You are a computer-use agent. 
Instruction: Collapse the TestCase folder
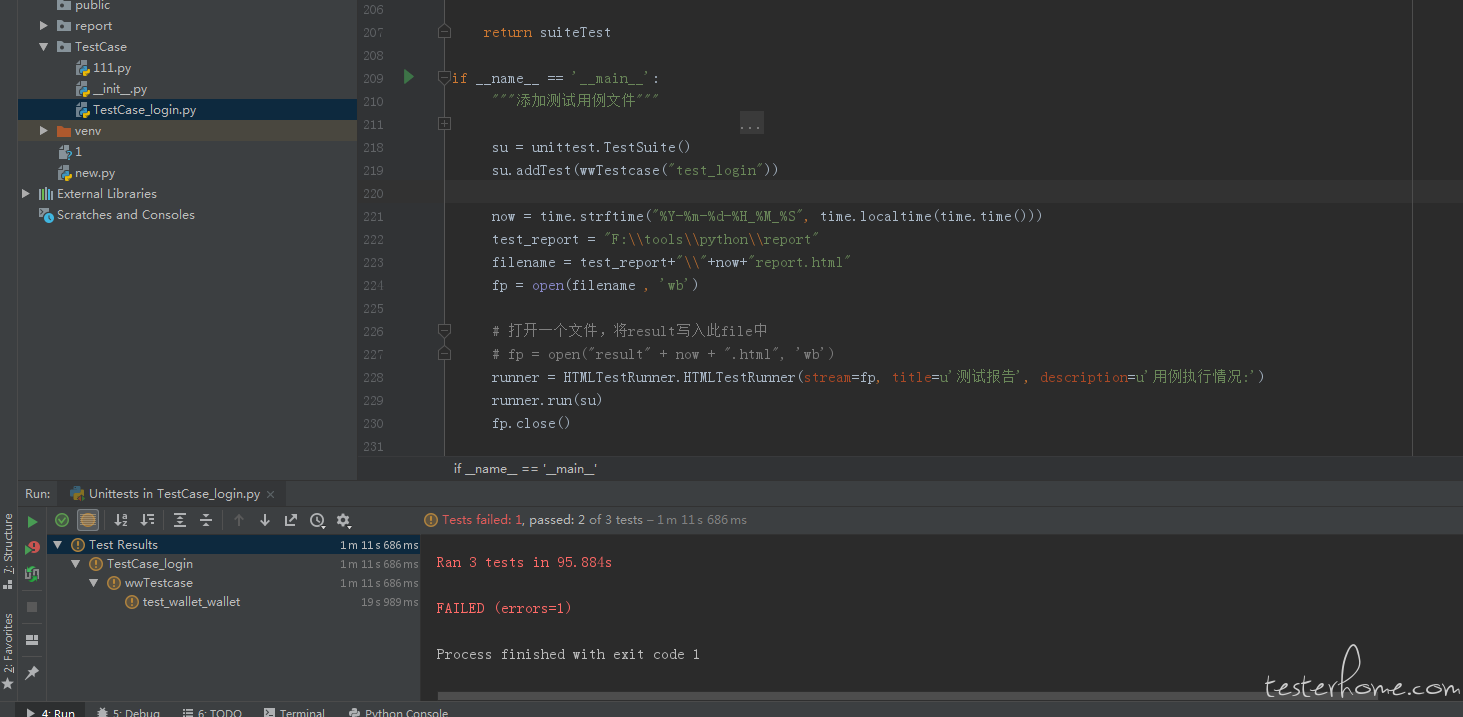click(x=44, y=47)
